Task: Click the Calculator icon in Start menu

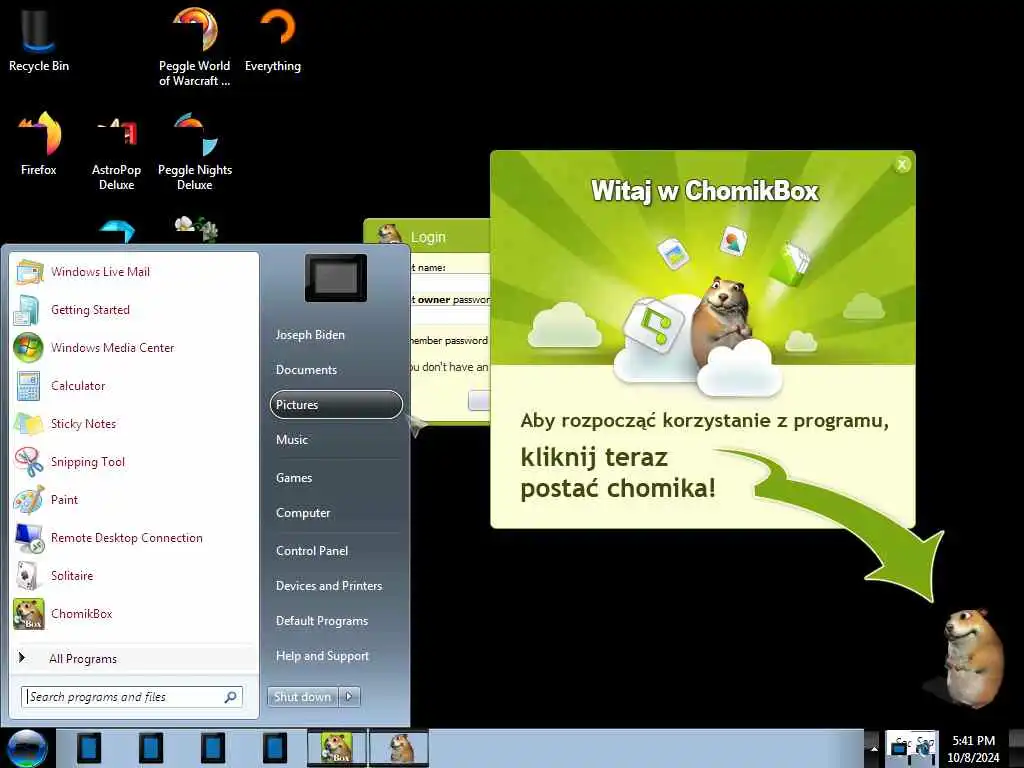Action: point(28,386)
